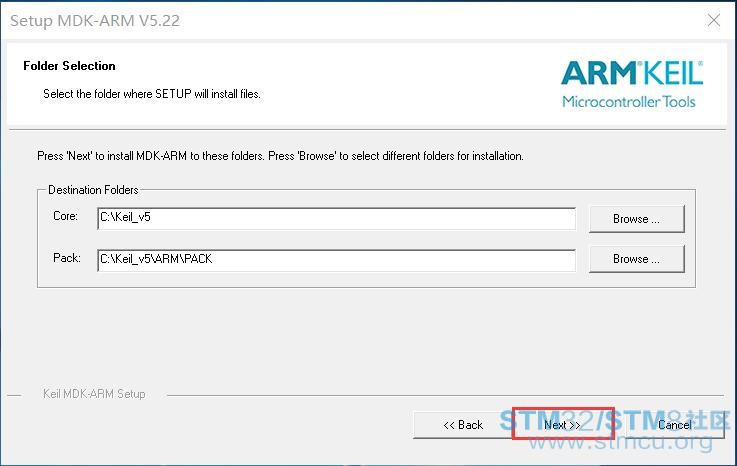Click the ARM KEIL logo
The image size is (737, 466).
[632, 84]
